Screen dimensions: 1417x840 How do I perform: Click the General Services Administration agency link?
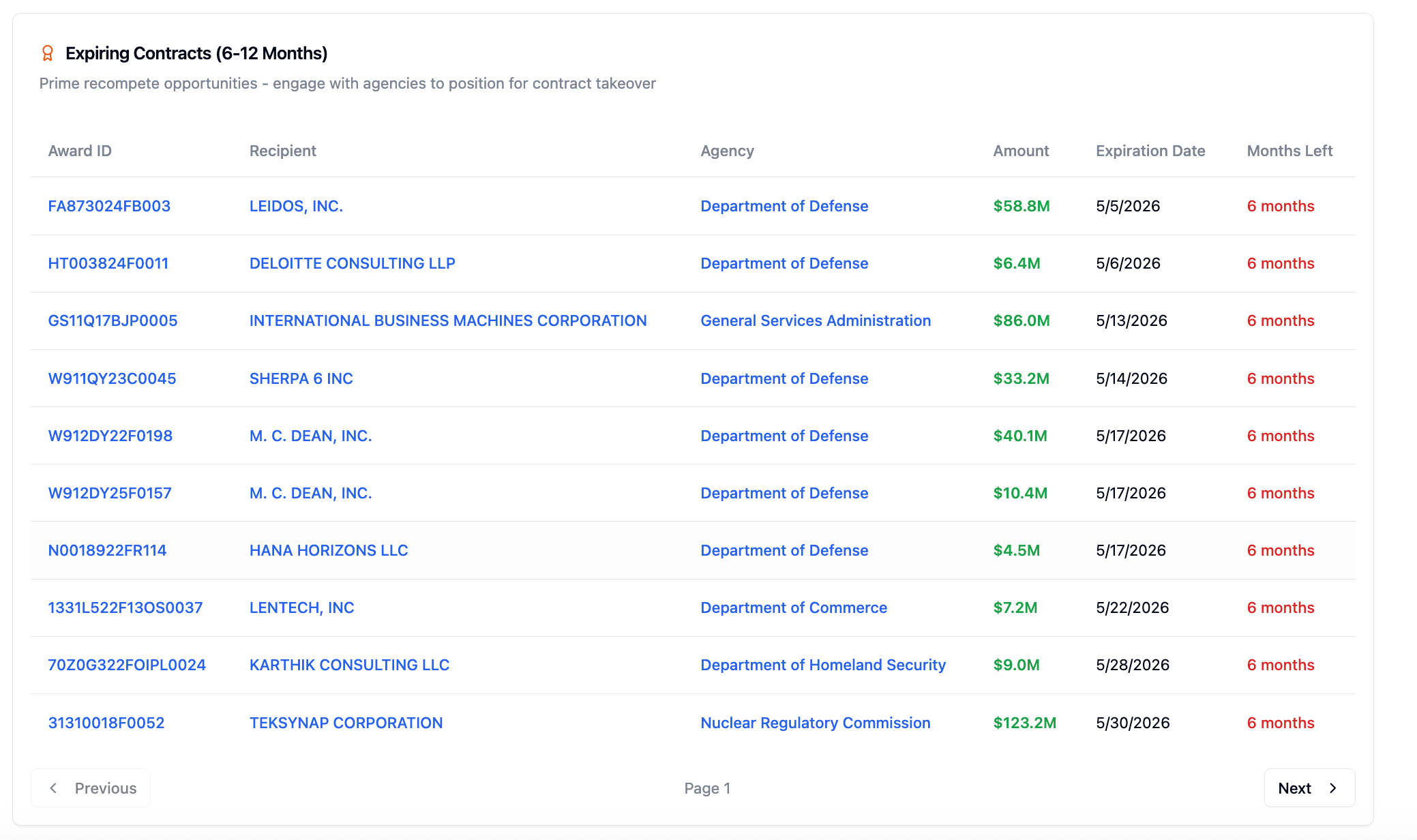[816, 320]
